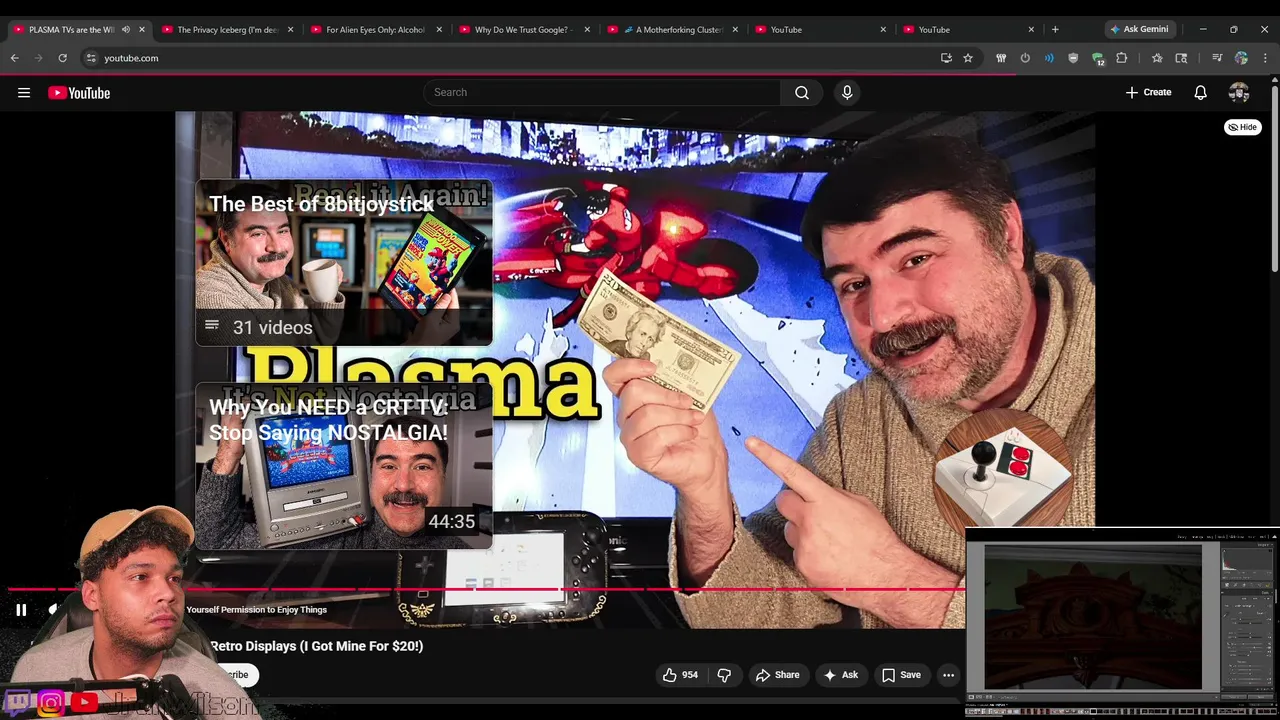
Task: Switch to The Privacy Iceberg tab
Action: coord(227,30)
